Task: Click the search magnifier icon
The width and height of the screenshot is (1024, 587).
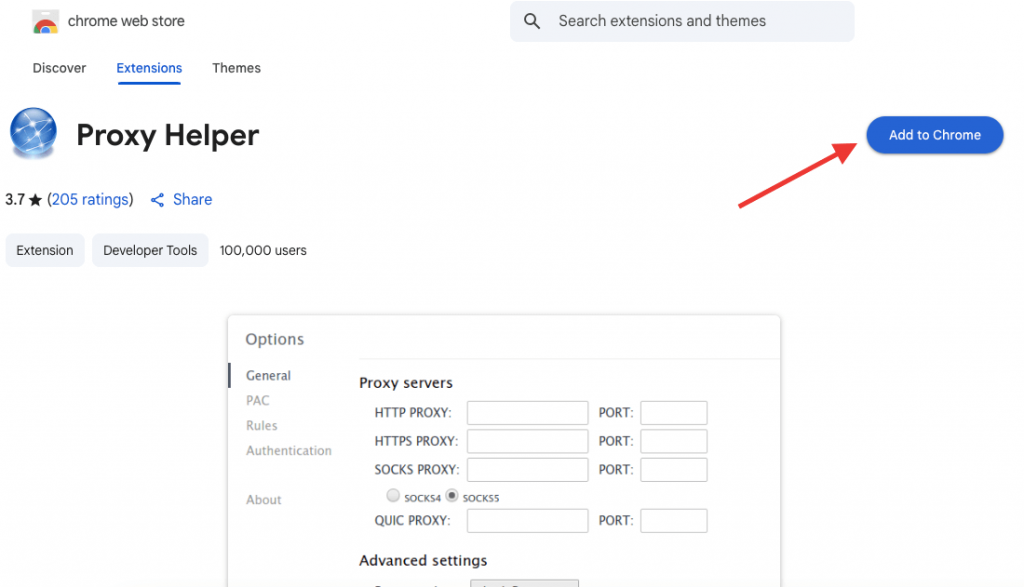Action: tap(532, 22)
